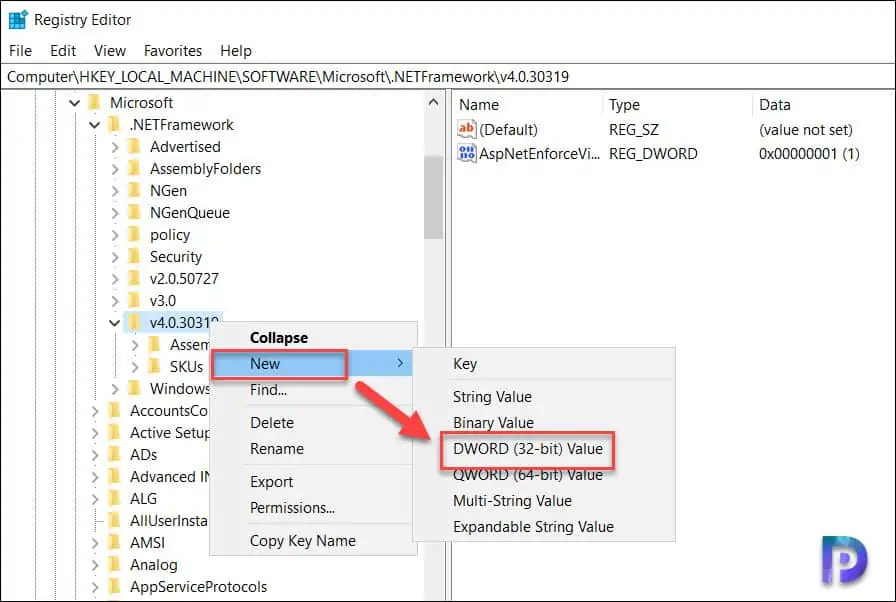
Task: Click the Data column header
Action: click(774, 105)
